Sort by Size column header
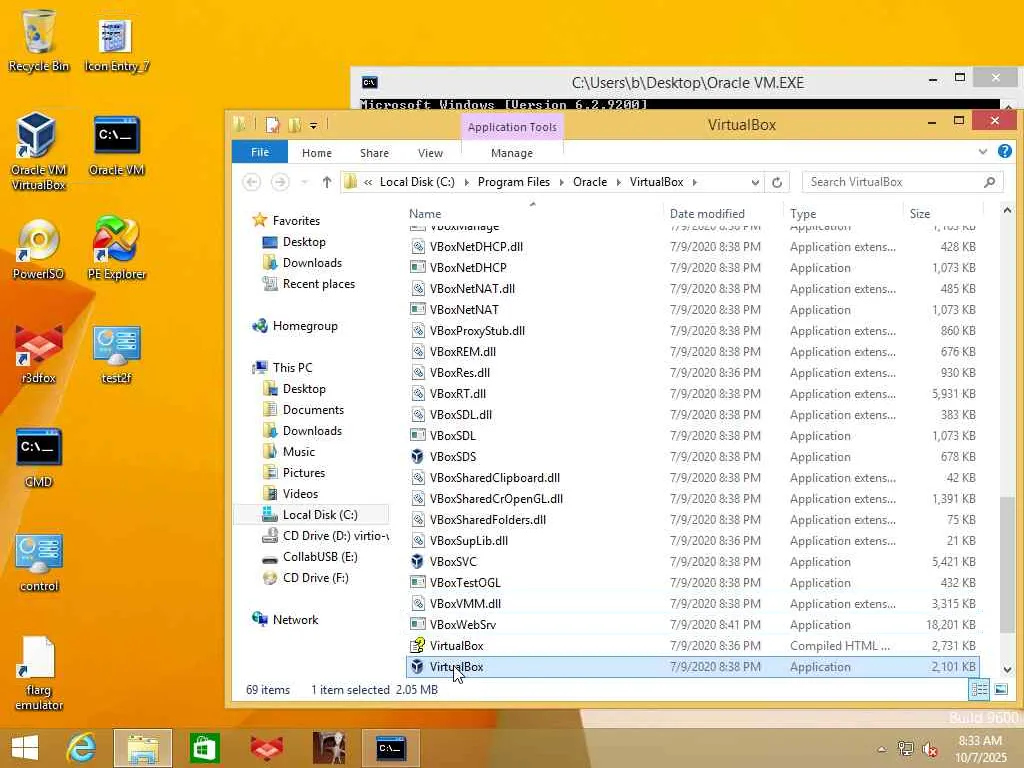The image size is (1024, 768). [920, 214]
